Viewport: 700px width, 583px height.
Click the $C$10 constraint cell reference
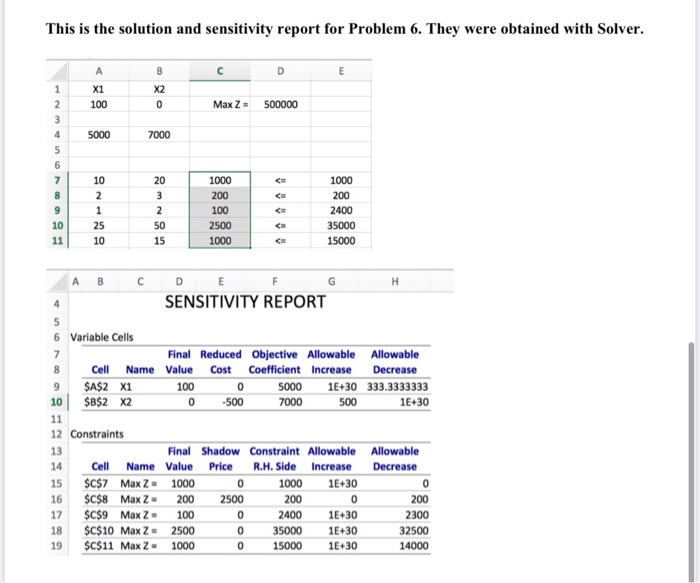point(98,531)
